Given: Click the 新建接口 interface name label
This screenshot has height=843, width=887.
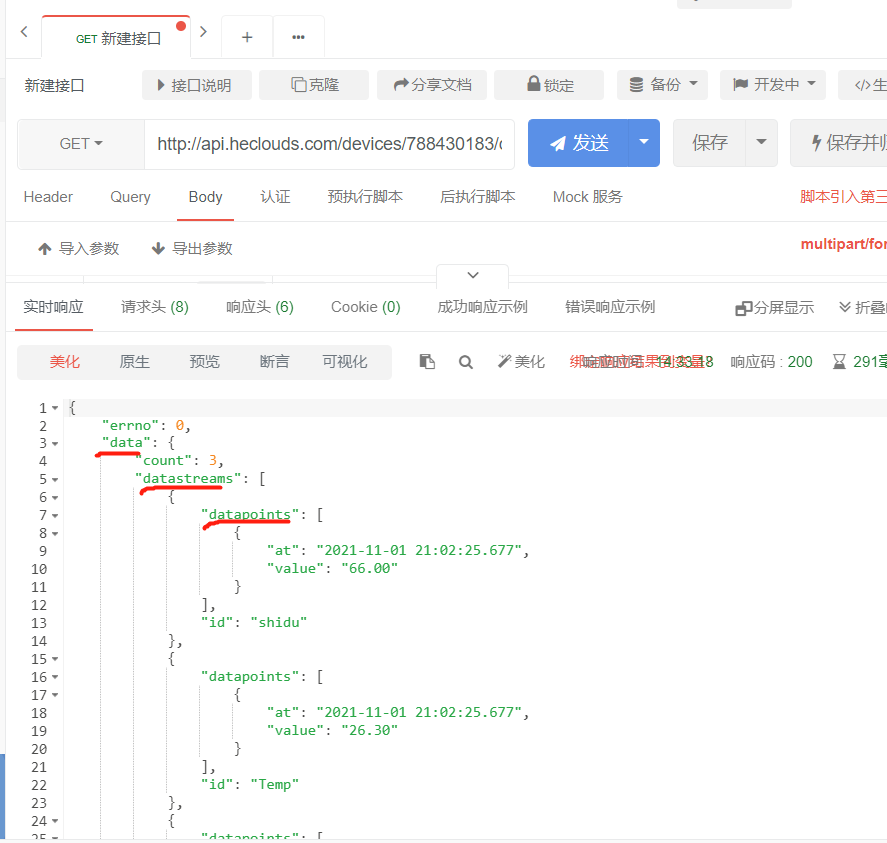Looking at the screenshot, I should [54, 86].
